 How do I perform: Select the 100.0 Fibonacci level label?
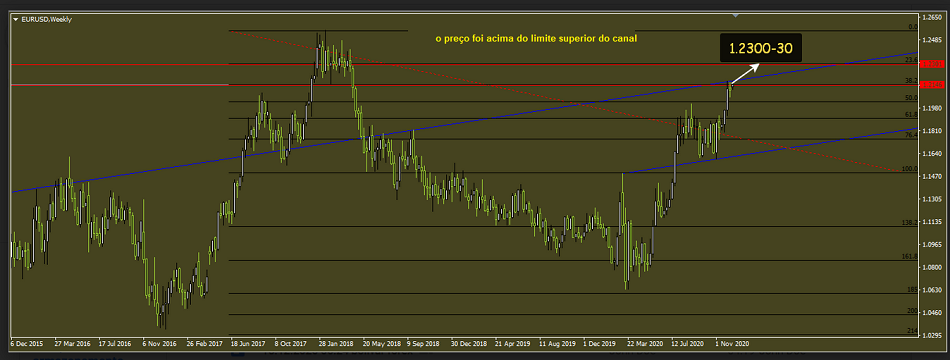coord(909,169)
